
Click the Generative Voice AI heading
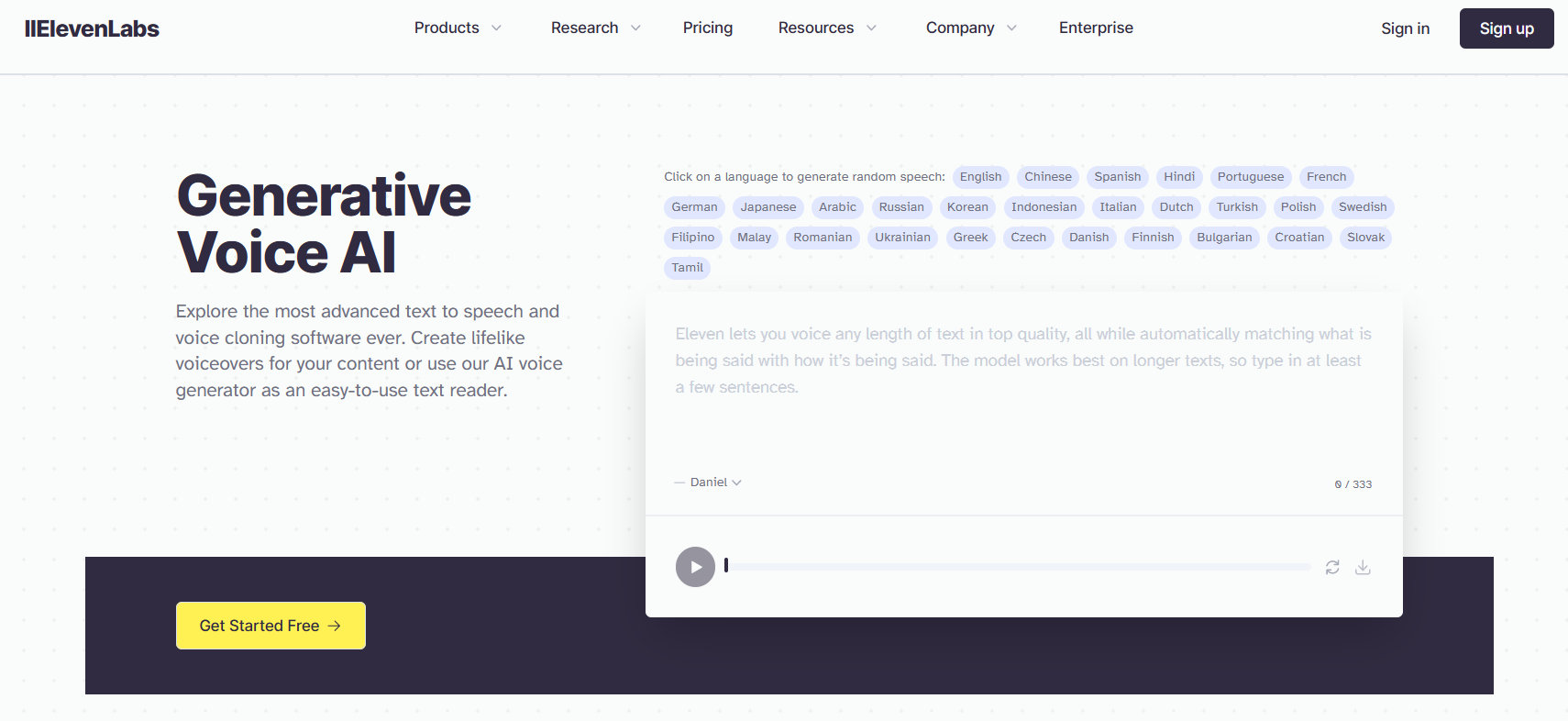coord(324,224)
